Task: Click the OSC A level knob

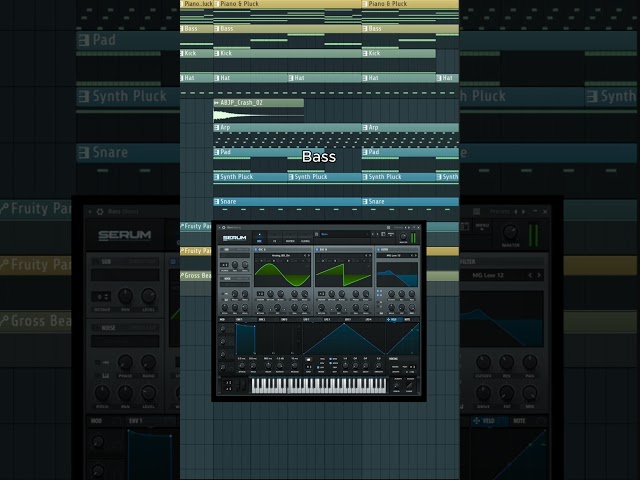Action: (305, 309)
